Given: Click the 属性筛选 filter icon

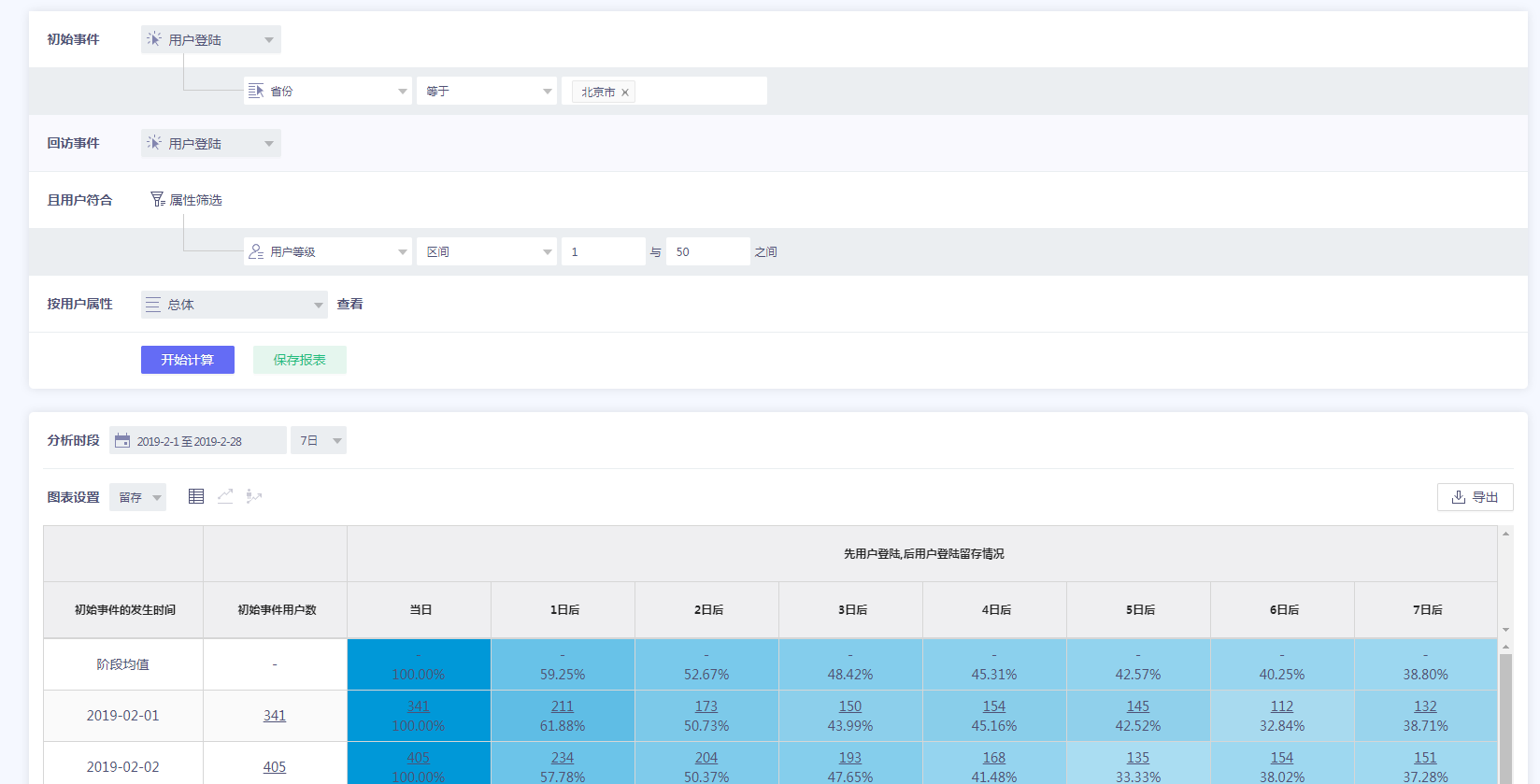Looking at the screenshot, I should click(157, 200).
